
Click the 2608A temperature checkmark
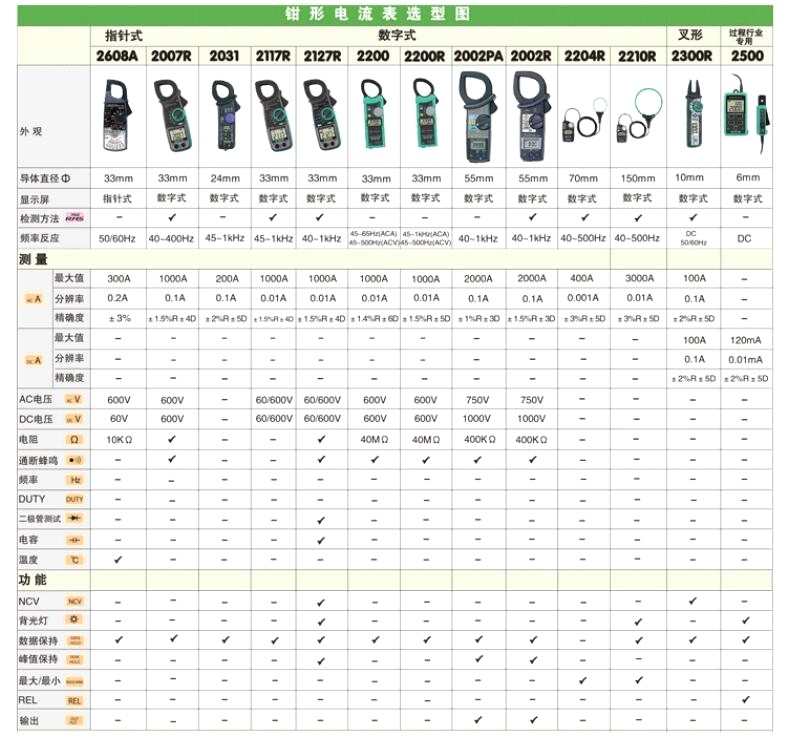(119, 560)
